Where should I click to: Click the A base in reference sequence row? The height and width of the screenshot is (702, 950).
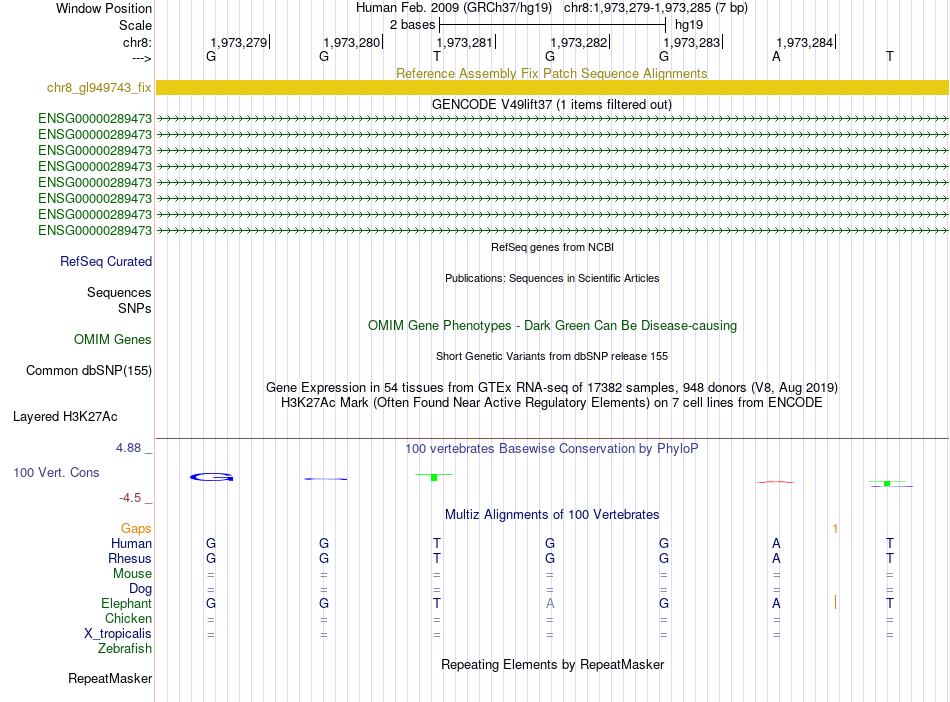tap(776, 57)
